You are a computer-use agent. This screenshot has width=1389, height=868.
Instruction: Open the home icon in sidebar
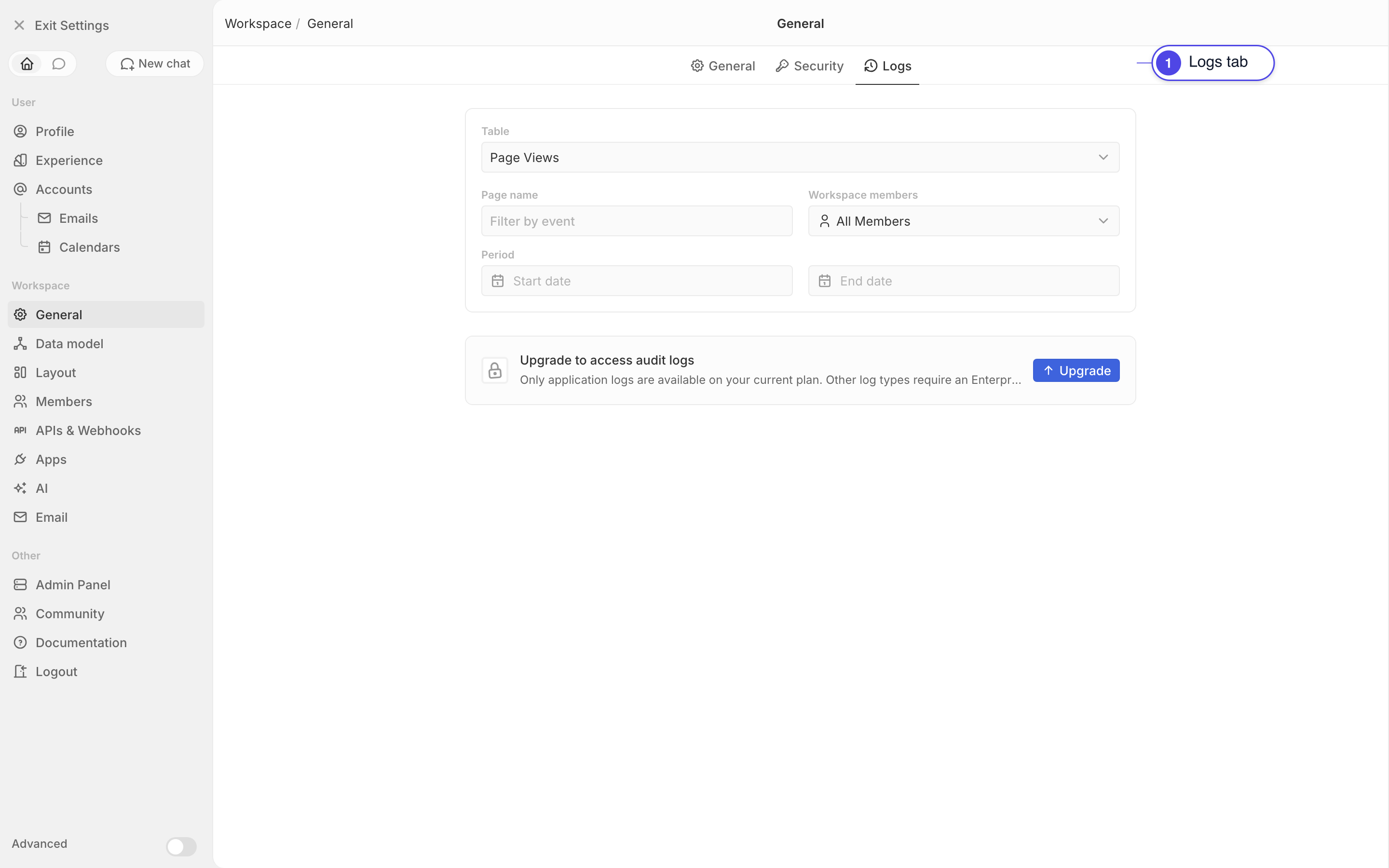(27, 64)
